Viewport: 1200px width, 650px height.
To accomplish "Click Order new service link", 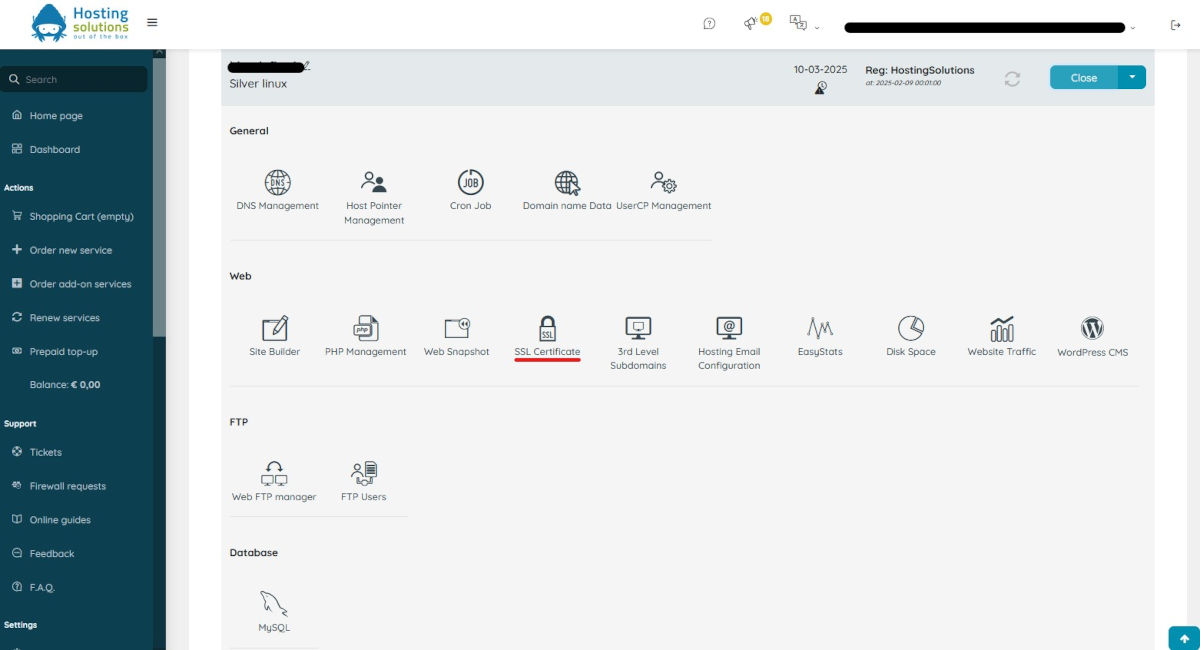I will pyautogui.click(x=70, y=250).
